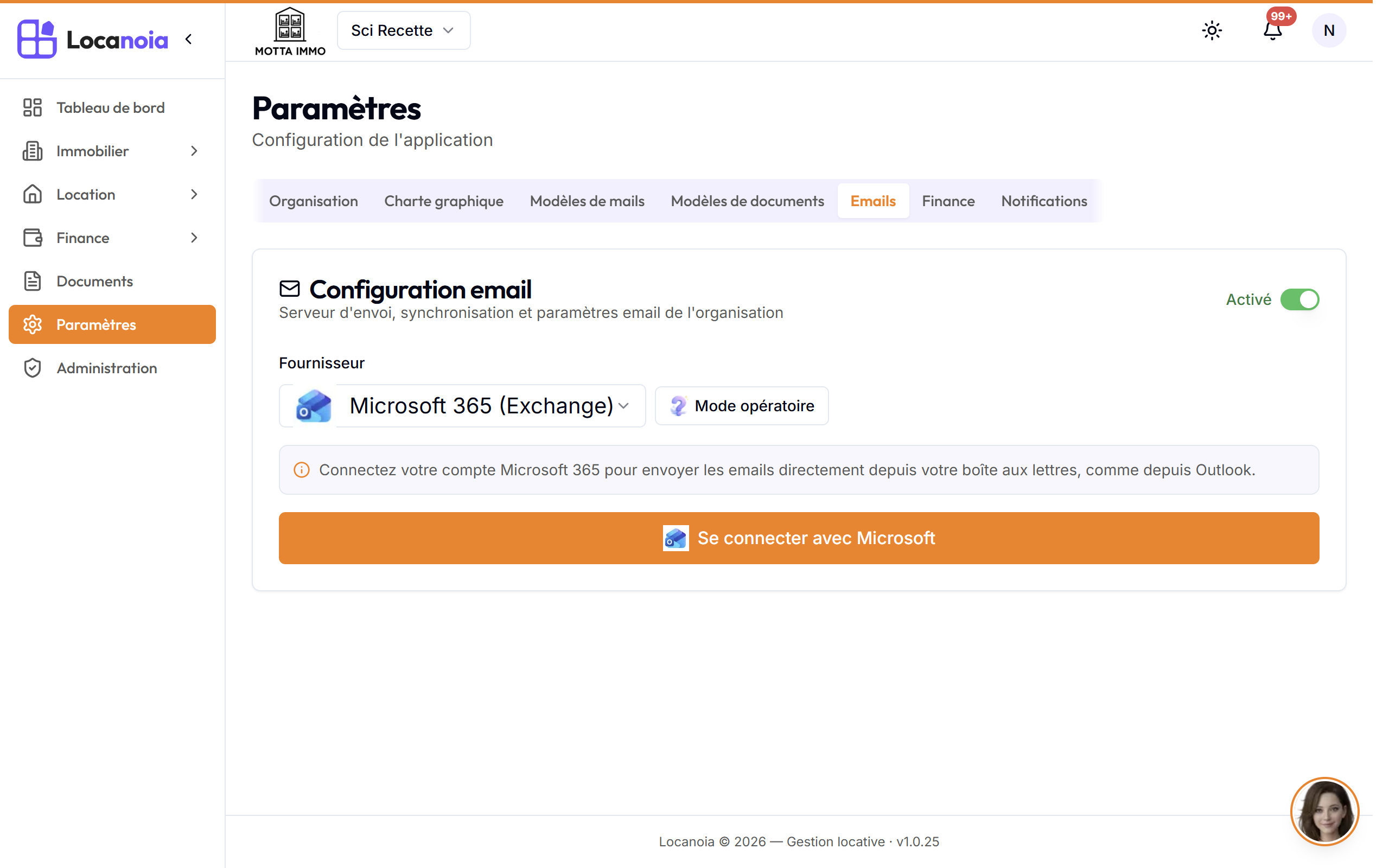Screen dimensions: 1389x868
Task: Open the Microsoft 365 (Exchange) provider dropdown
Action: (x=462, y=406)
